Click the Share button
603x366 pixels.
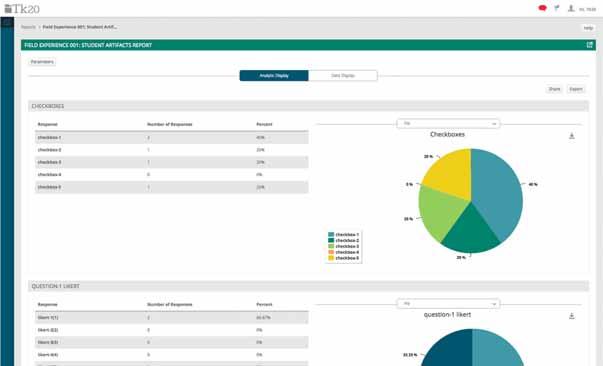(x=554, y=89)
